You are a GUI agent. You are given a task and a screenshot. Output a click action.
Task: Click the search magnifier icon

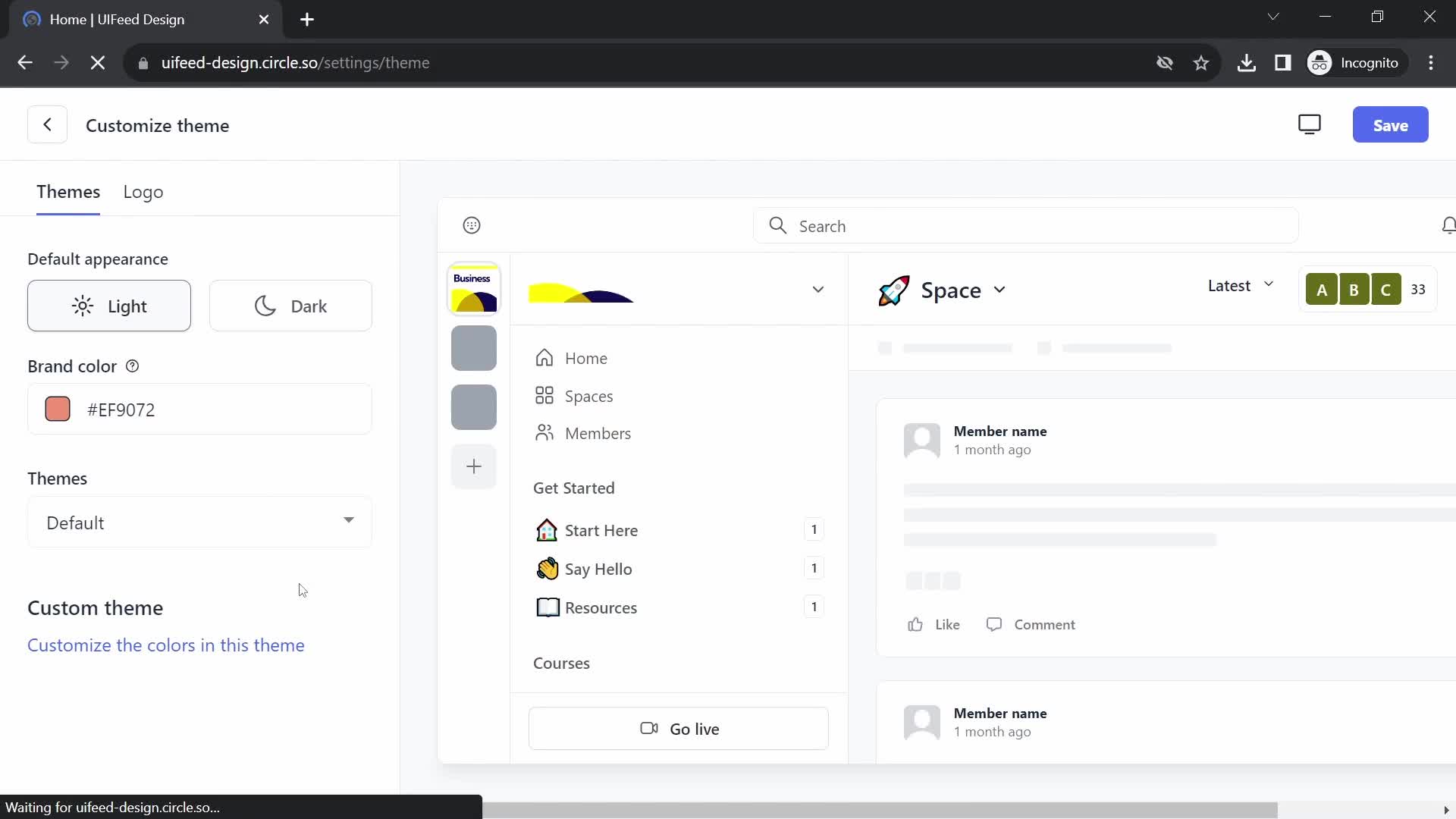tap(779, 225)
